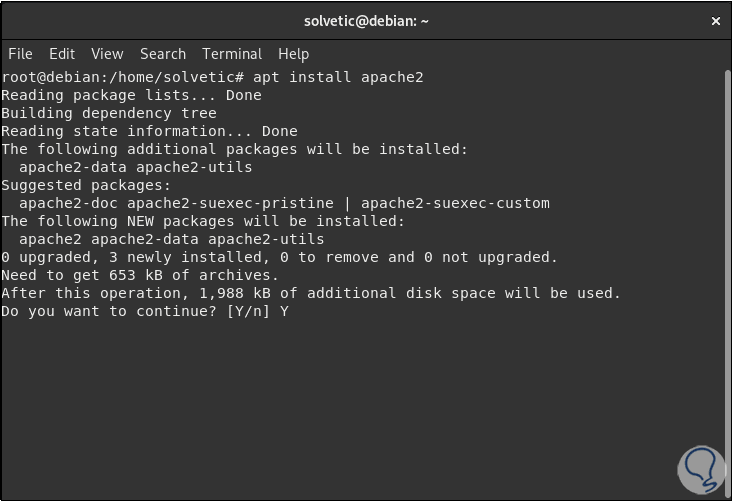This screenshot has height=502, width=733.
Task: Close the terminal window with the X
Action: [716, 21]
